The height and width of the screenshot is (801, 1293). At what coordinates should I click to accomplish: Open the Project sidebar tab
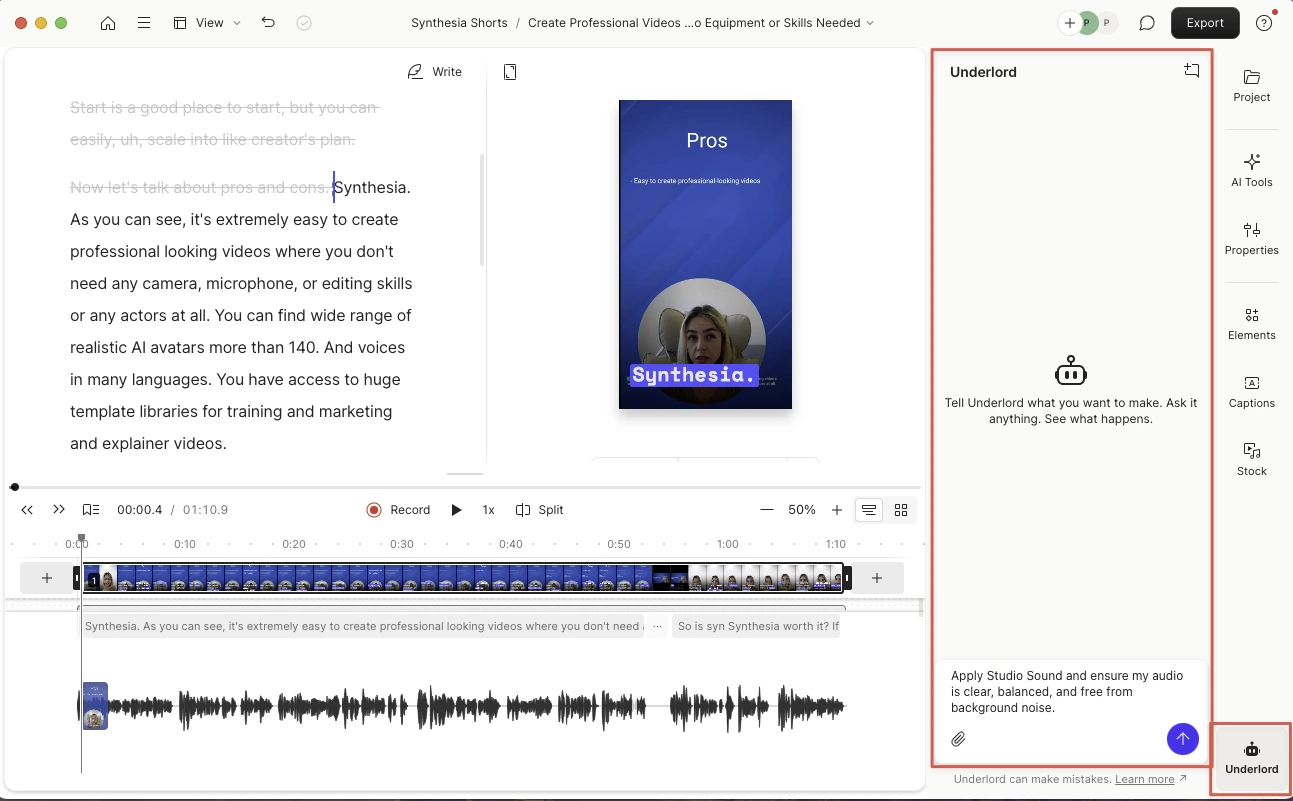[x=1252, y=86]
